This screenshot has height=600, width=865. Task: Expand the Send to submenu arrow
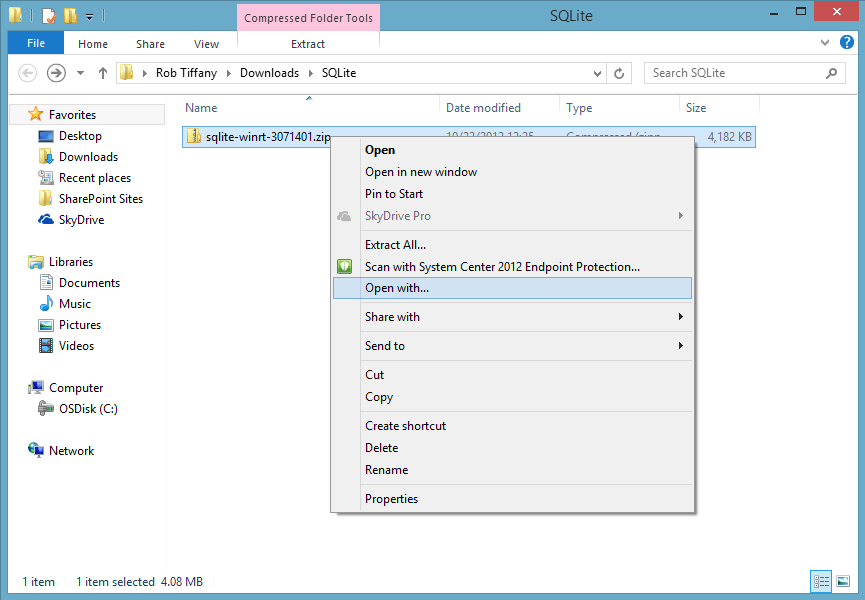click(681, 346)
